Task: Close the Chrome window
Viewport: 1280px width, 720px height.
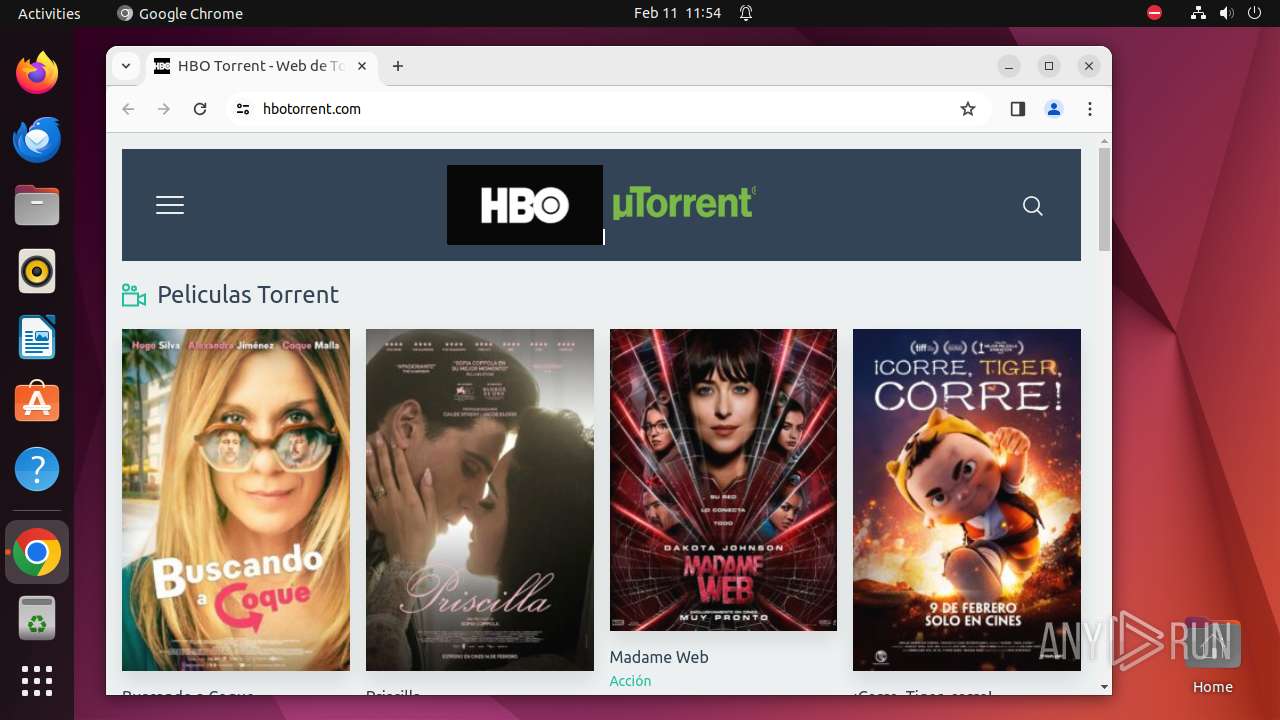Action: [x=1089, y=66]
